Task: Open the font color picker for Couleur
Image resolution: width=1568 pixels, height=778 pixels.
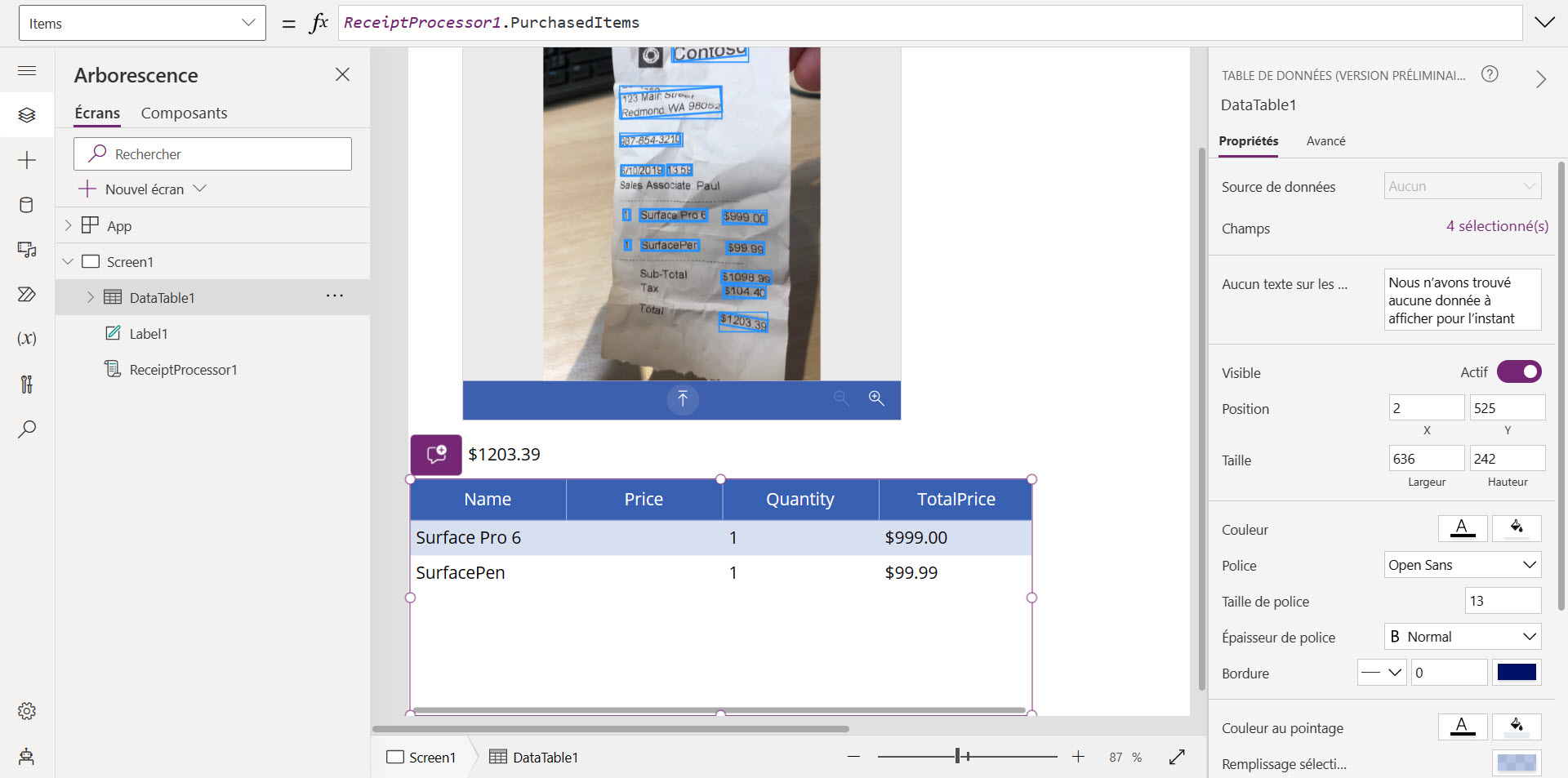Action: (1463, 529)
